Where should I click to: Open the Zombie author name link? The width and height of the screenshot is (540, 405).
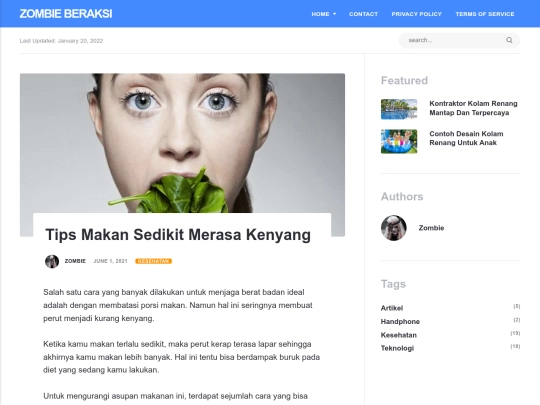[431, 228]
